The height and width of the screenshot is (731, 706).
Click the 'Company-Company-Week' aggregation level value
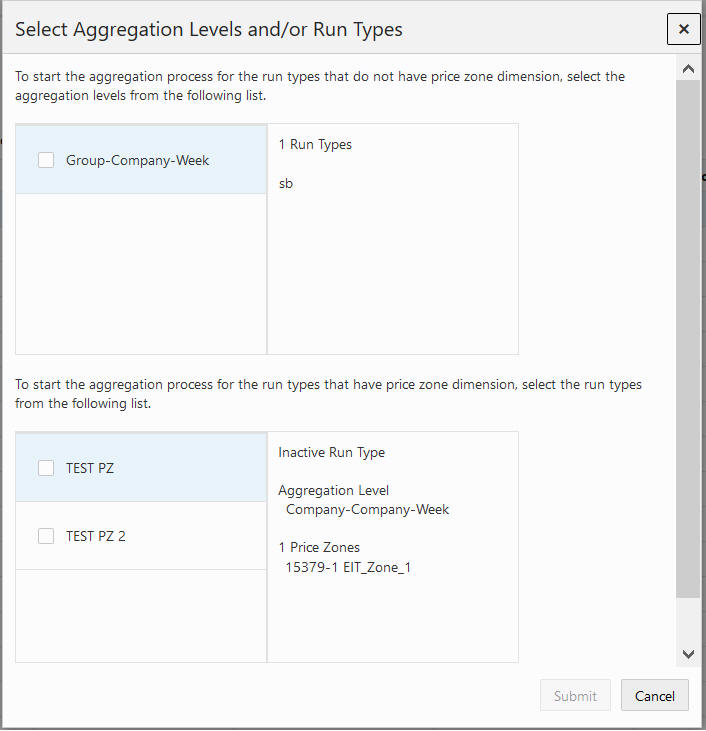[x=367, y=509]
